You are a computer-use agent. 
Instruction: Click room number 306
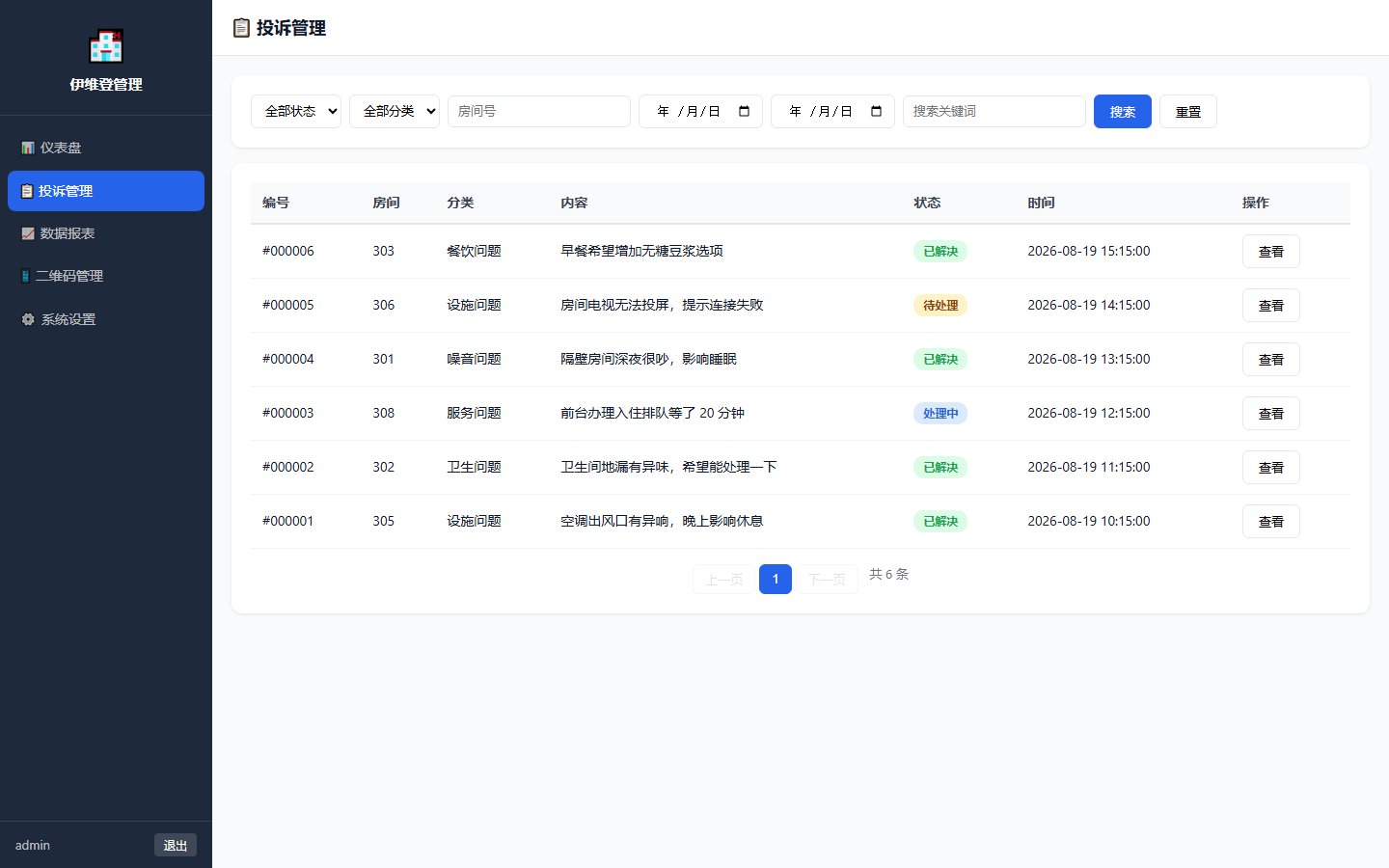tap(384, 305)
